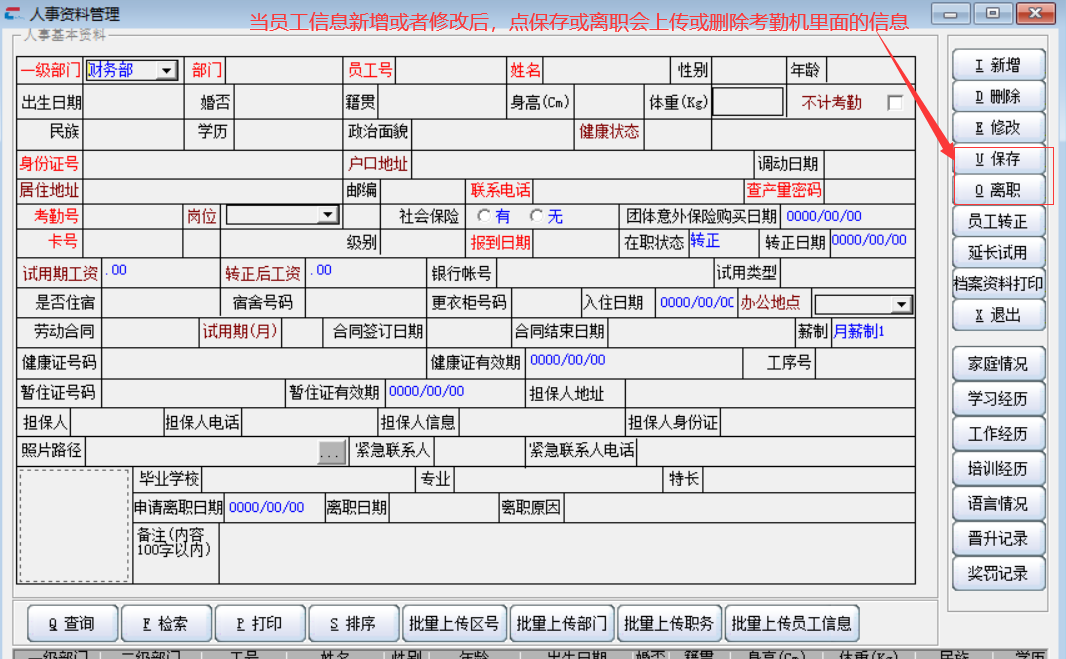This screenshot has height=659, width=1066.
Task: Focus the 考勤号 input field
Action: tap(133, 216)
